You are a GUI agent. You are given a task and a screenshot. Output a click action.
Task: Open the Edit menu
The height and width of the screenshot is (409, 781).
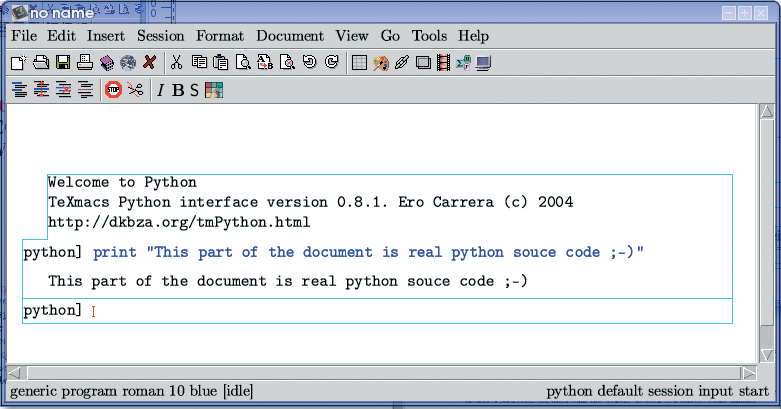click(x=61, y=36)
